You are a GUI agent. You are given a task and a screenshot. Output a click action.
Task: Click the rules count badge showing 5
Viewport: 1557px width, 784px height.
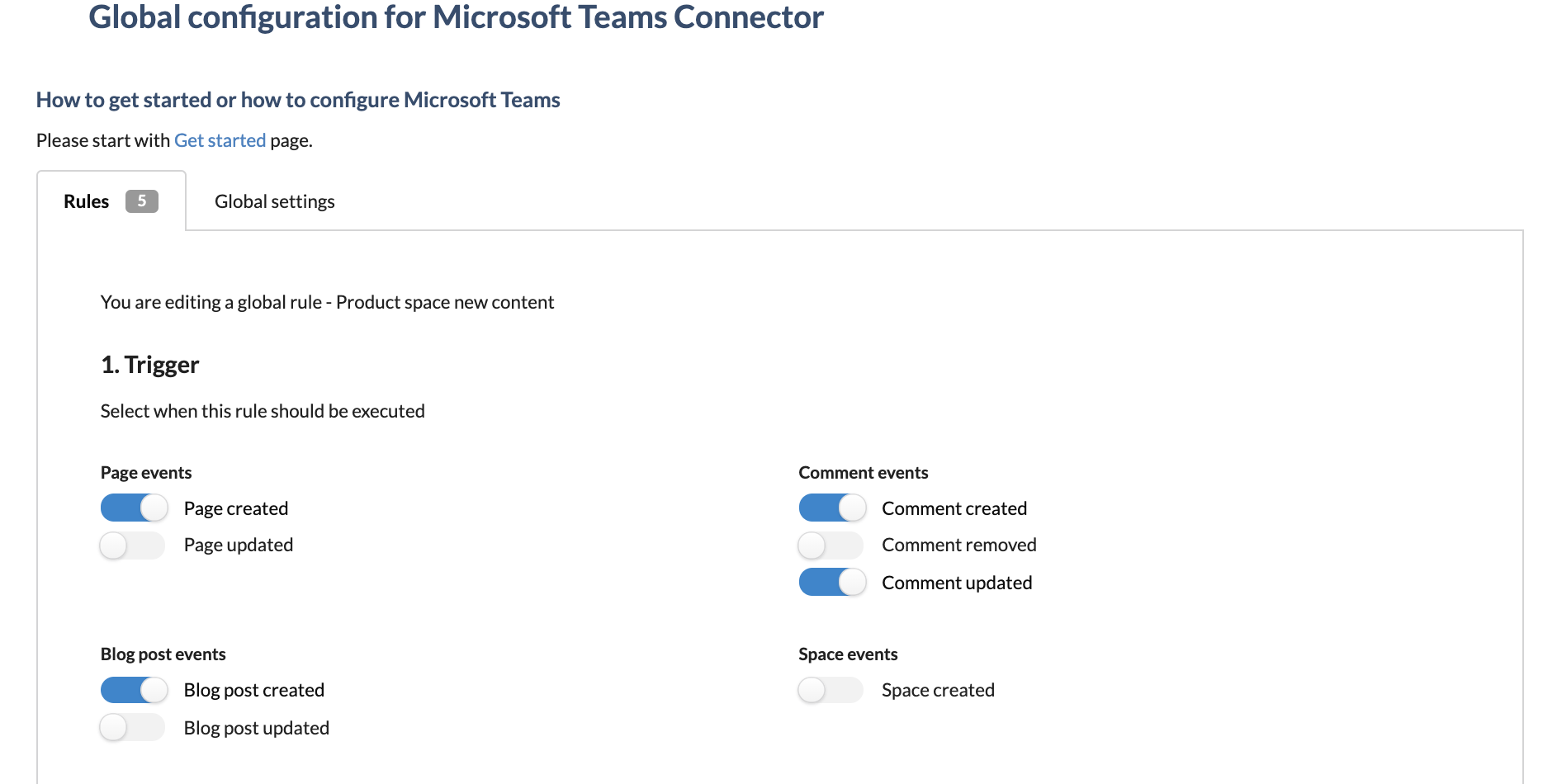141,201
